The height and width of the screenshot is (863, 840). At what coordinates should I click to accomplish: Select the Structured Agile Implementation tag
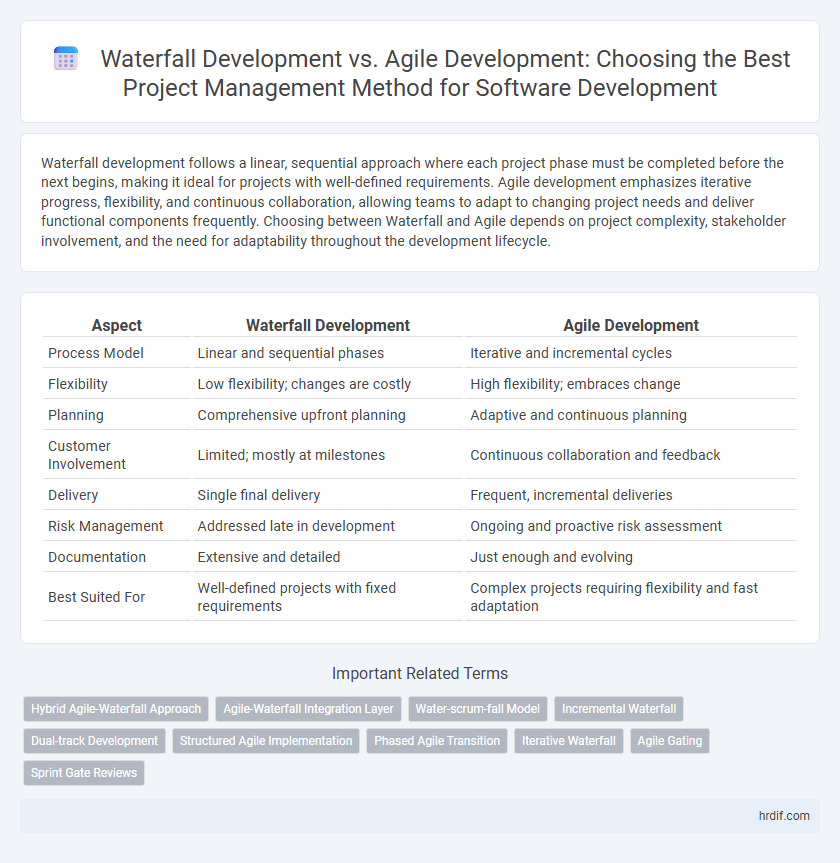pos(266,741)
